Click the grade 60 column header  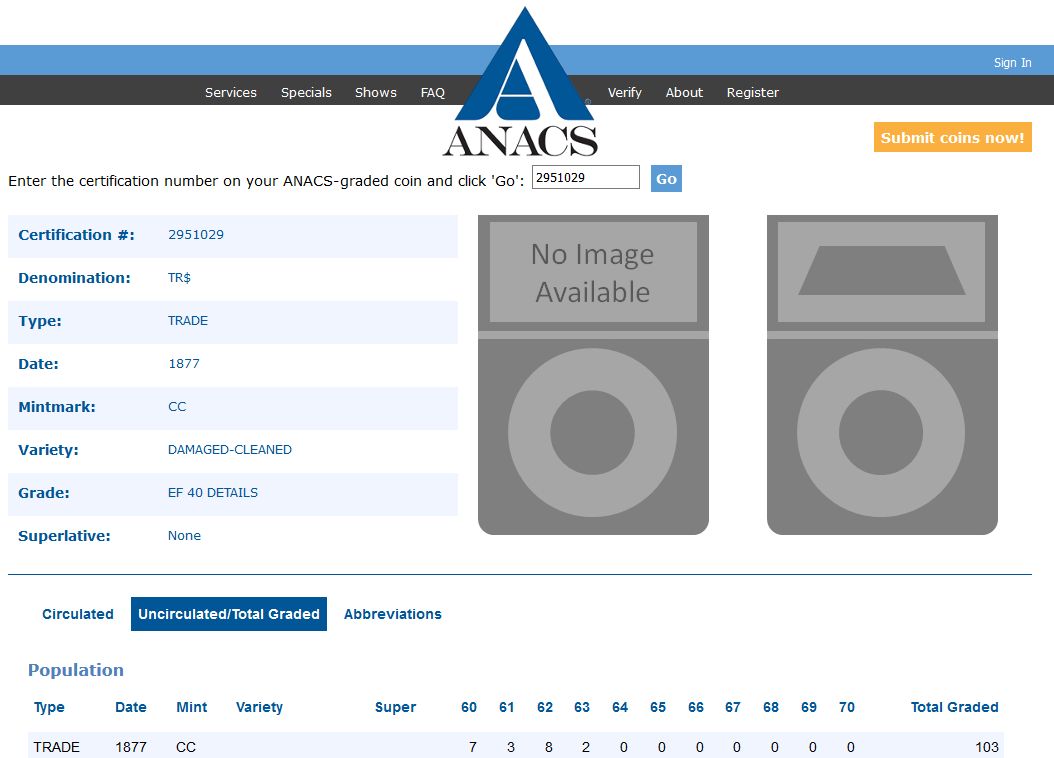pyautogui.click(x=469, y=707)
